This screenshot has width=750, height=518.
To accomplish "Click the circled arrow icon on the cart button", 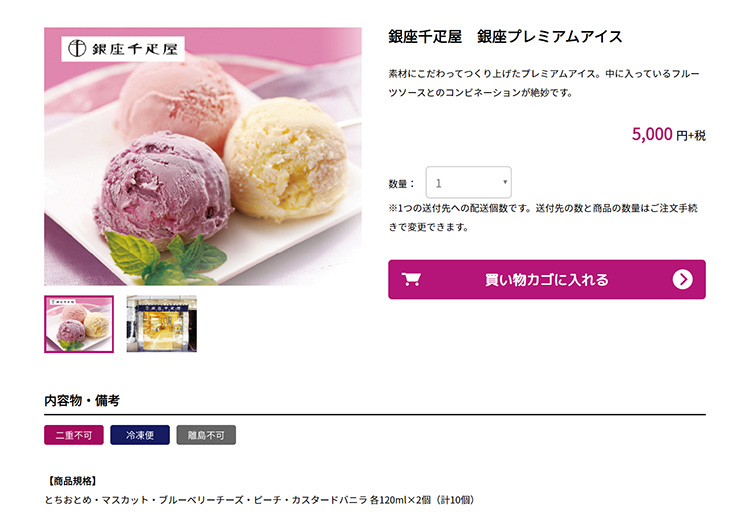I will pyautogui.click(x=683, y=279).
